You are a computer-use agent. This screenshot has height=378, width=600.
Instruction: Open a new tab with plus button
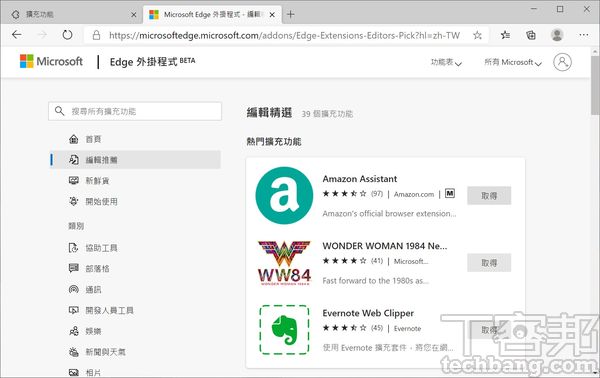click(291, 15)
